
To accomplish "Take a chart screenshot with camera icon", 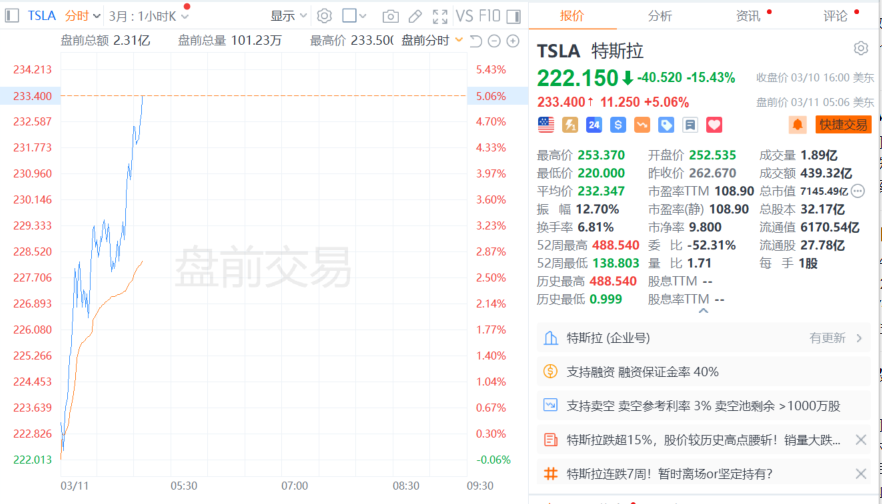I will 390,16.
